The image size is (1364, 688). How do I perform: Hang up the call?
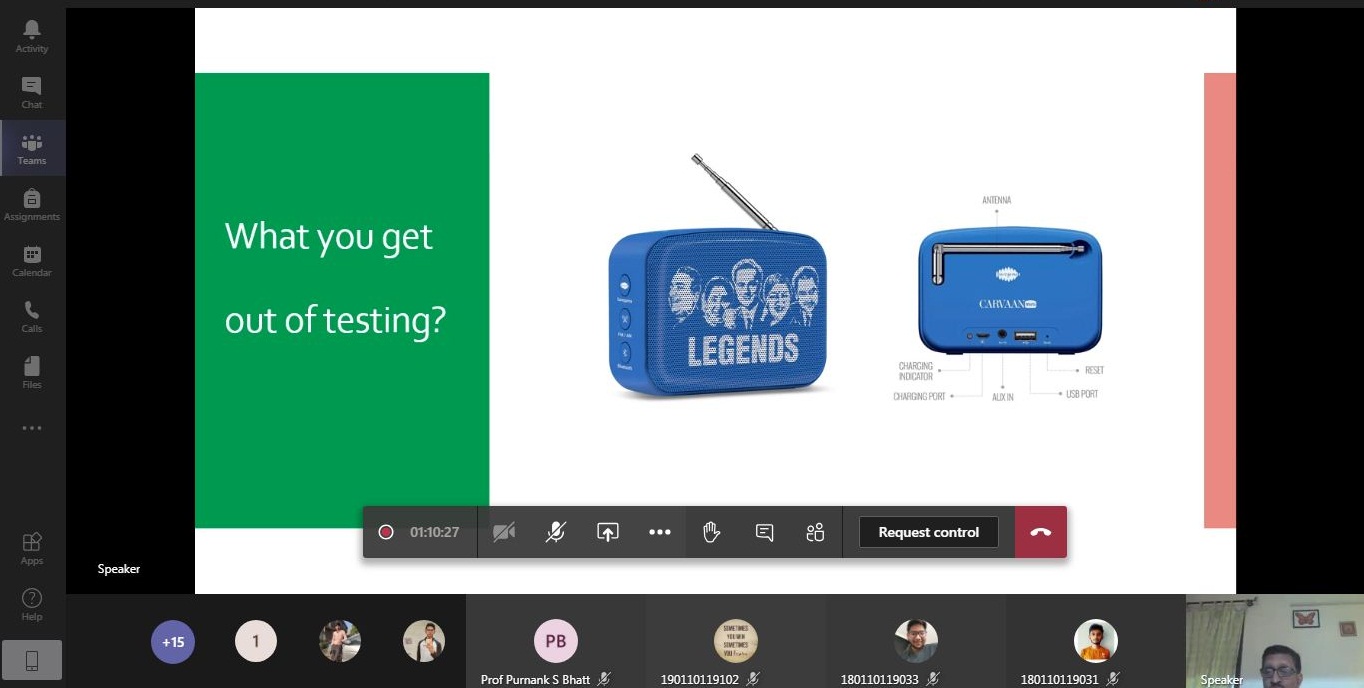[1041, 532]
